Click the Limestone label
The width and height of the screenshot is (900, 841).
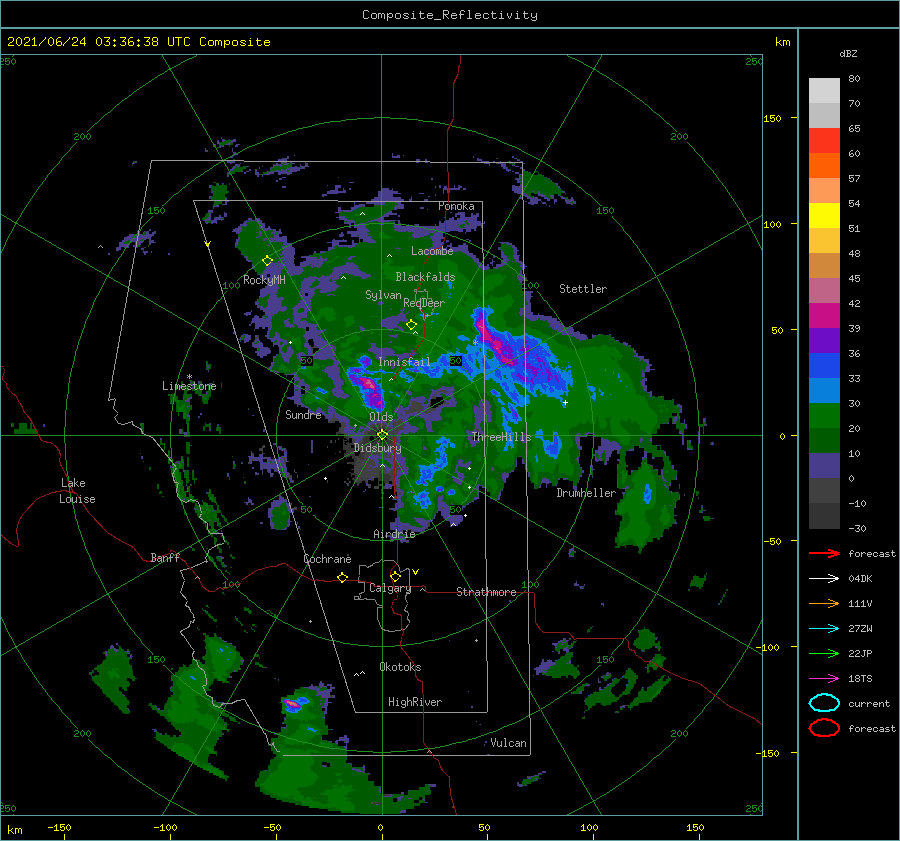click(x=189, y=386)
